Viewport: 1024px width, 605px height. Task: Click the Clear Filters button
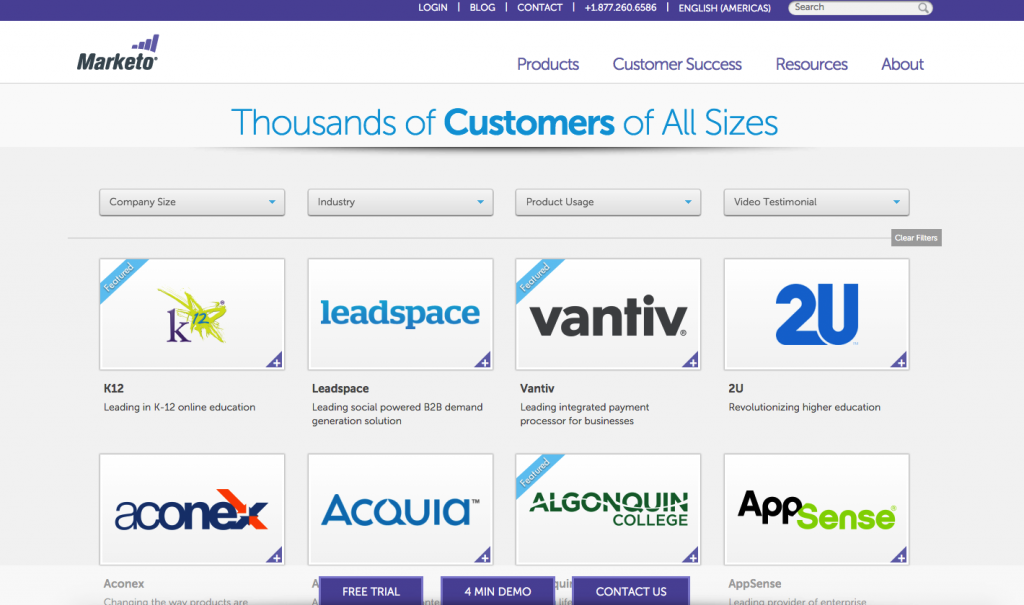pos(916,238)
